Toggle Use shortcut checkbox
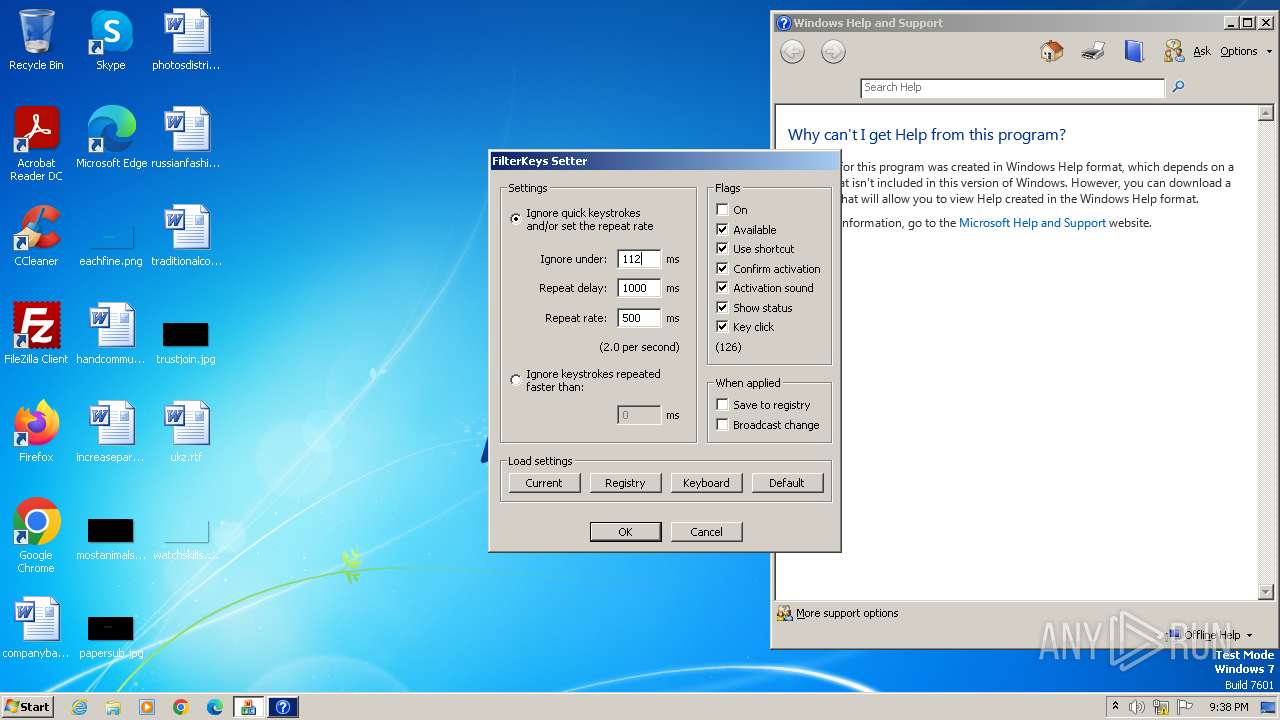 coord(722,248)
